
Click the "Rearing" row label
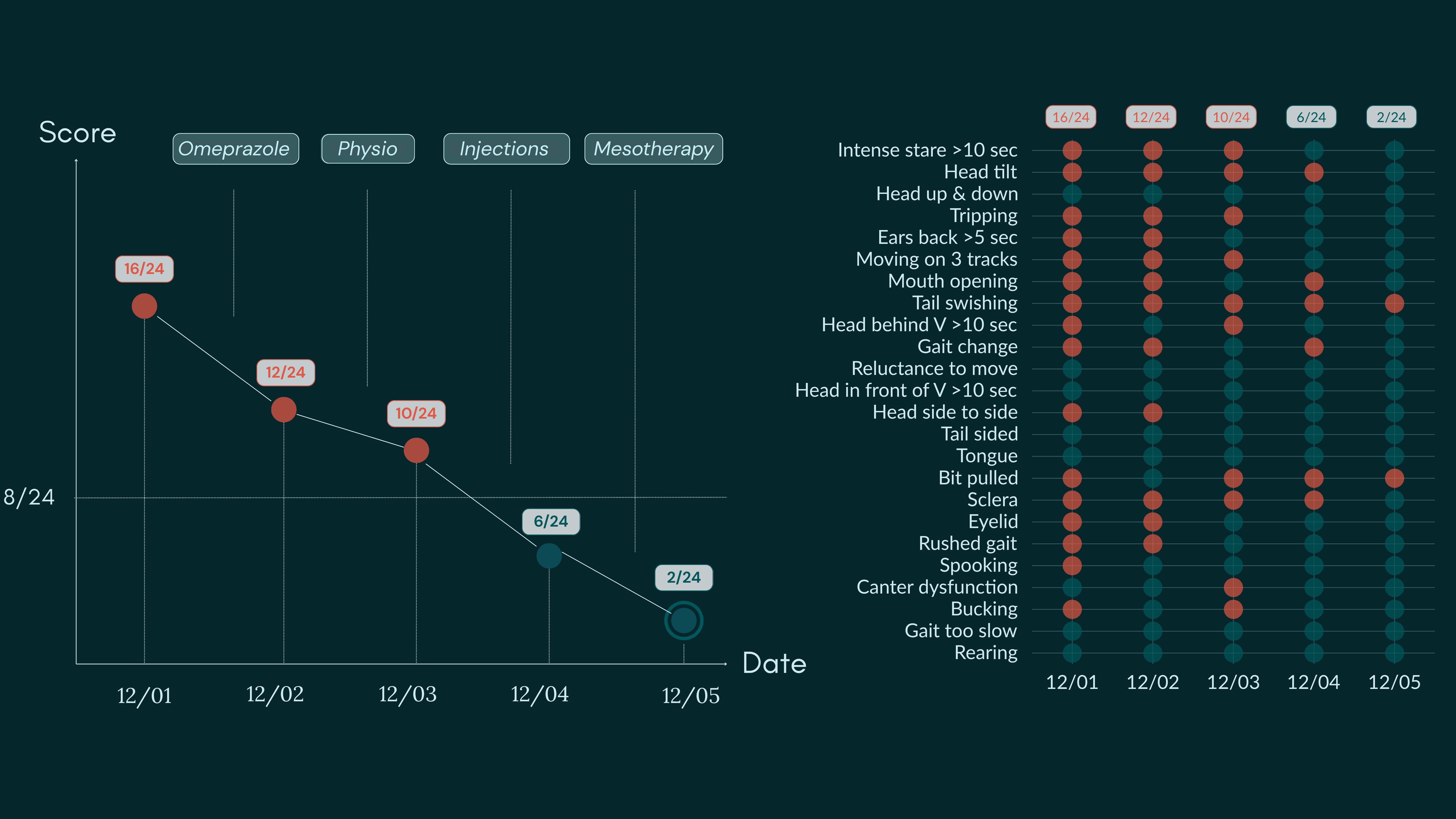click(986, 653)
